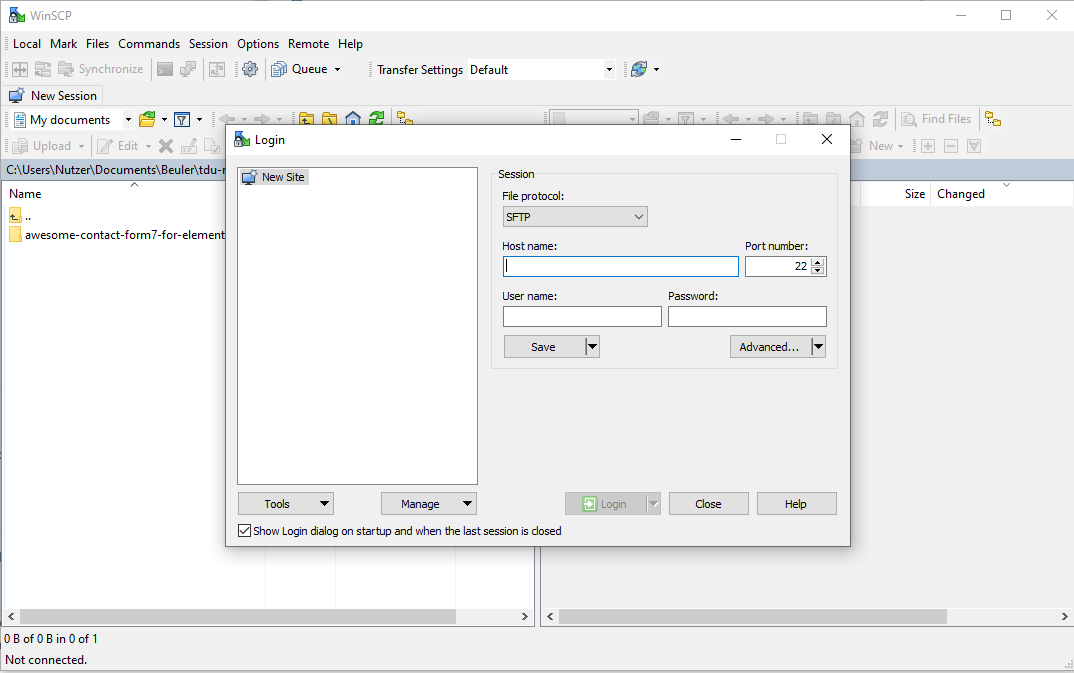The image size is (1074, 673).
Task: Click the remote Select Files plus icon
Action: pos(928,146)
